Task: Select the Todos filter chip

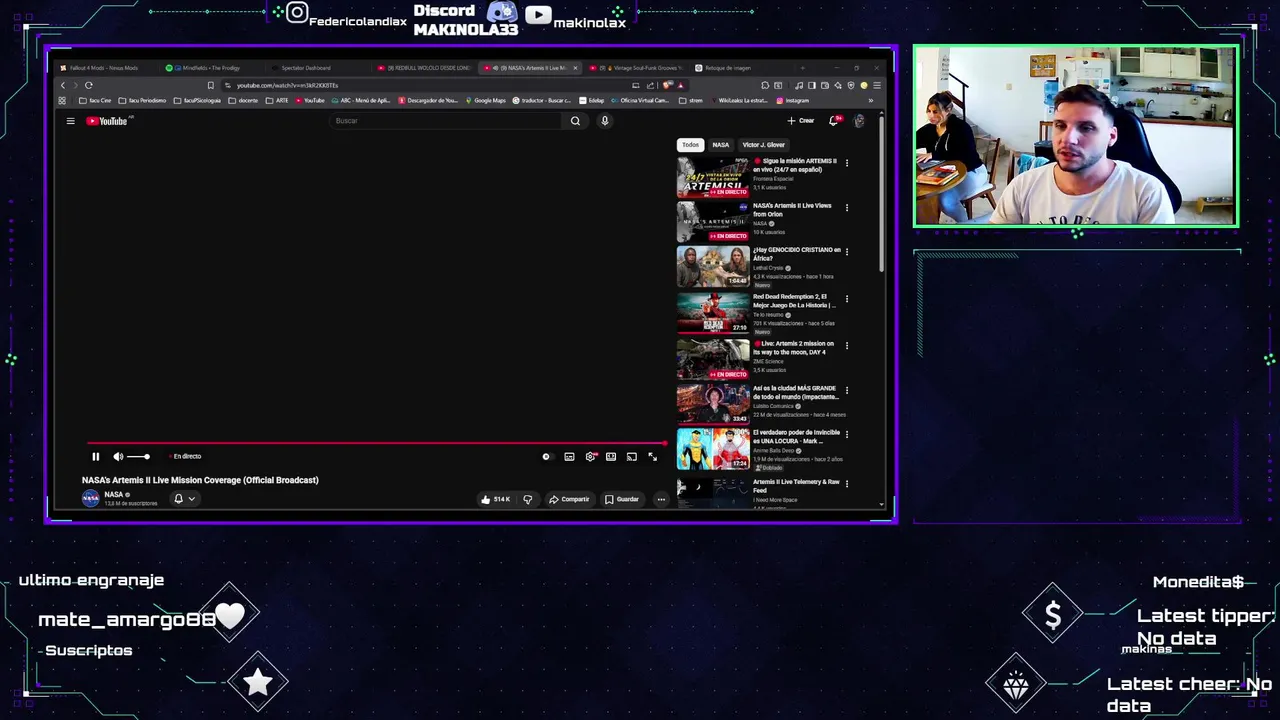Action: (x=691, y=145)
